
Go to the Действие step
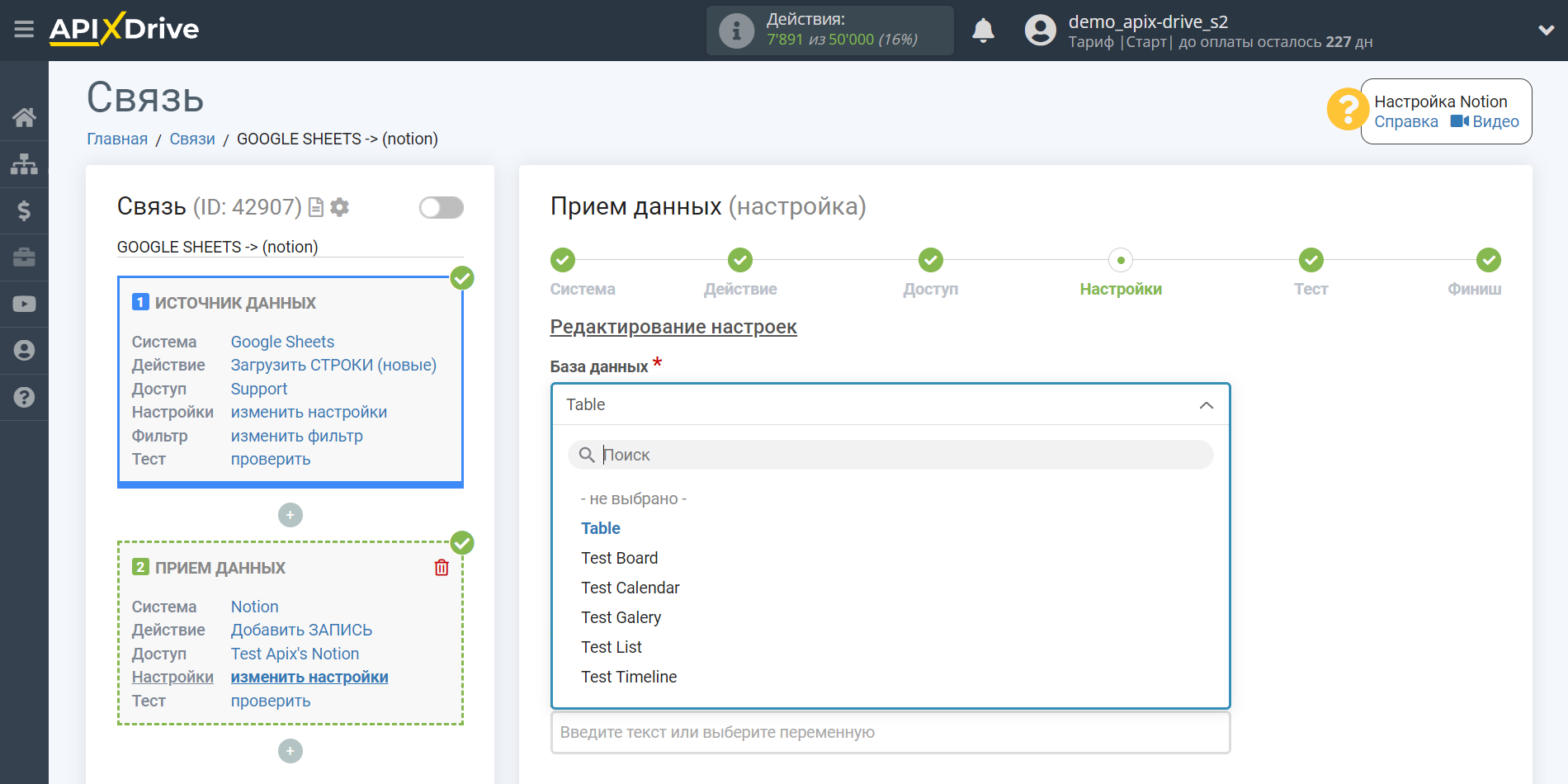(x=740, y=260)
